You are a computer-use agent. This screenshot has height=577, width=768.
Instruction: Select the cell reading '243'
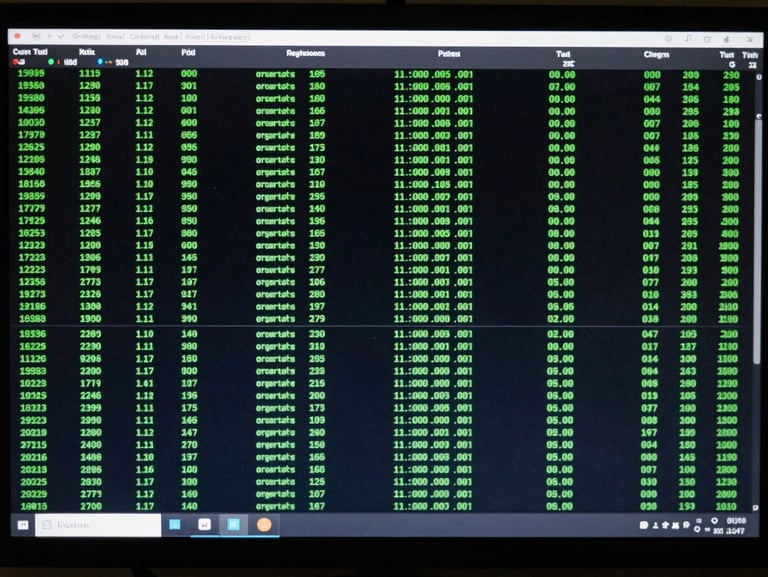pos(688,371)
